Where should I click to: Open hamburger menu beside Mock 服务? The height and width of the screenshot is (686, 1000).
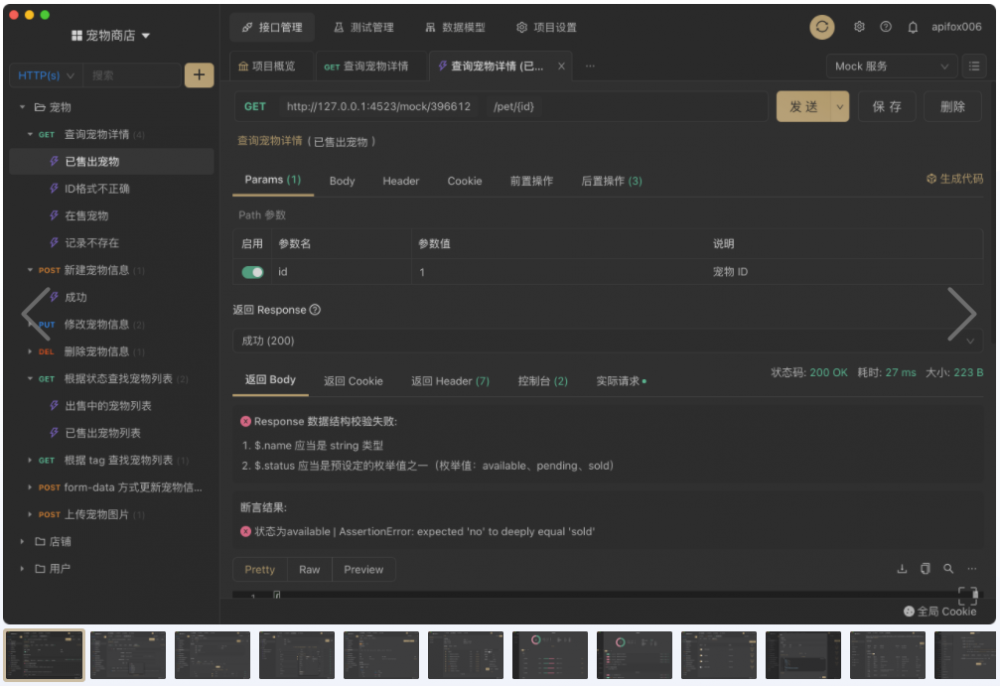point(974,66)
